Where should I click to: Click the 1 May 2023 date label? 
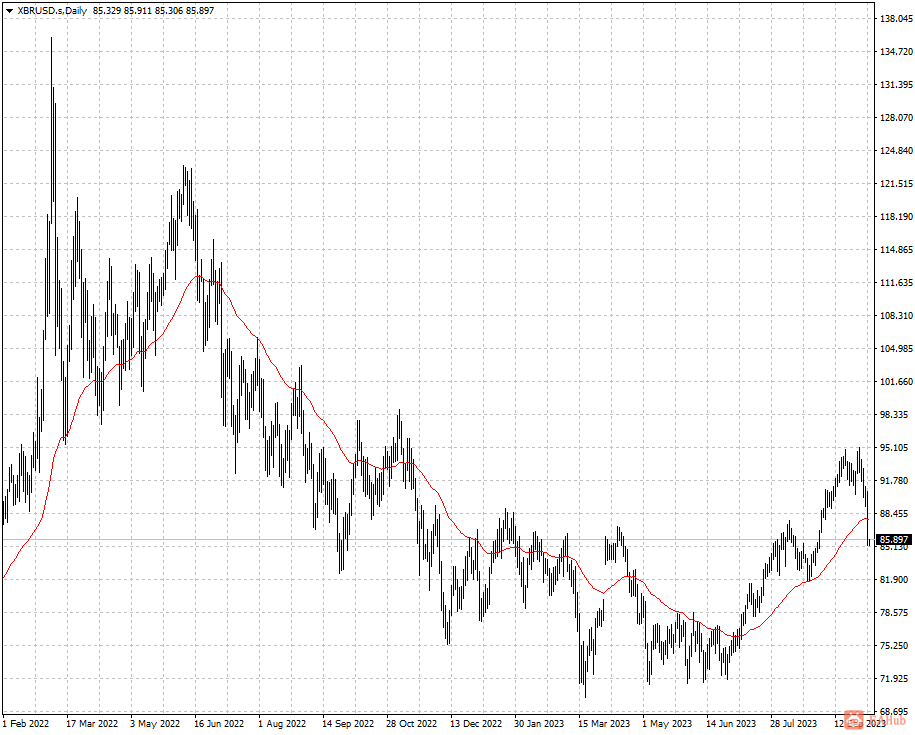(667, 723)
